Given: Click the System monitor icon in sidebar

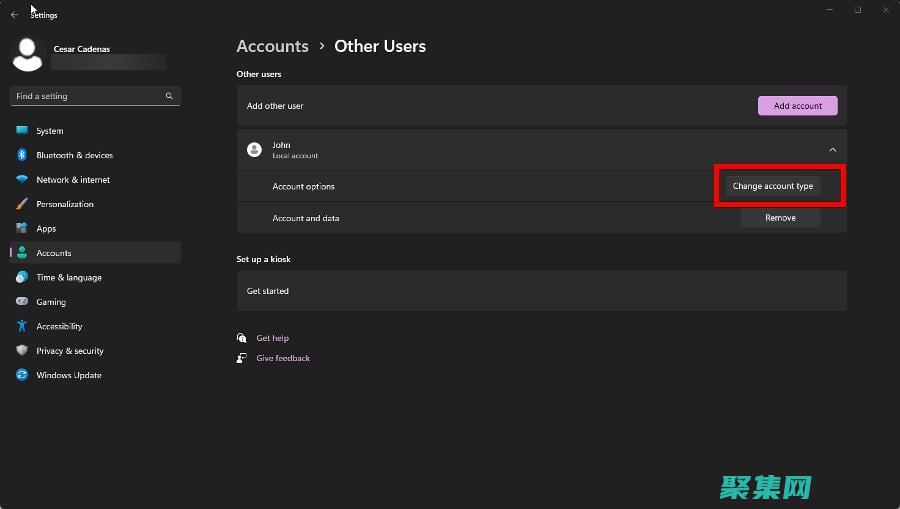Looking at the screenshot, I should (22, 131).
